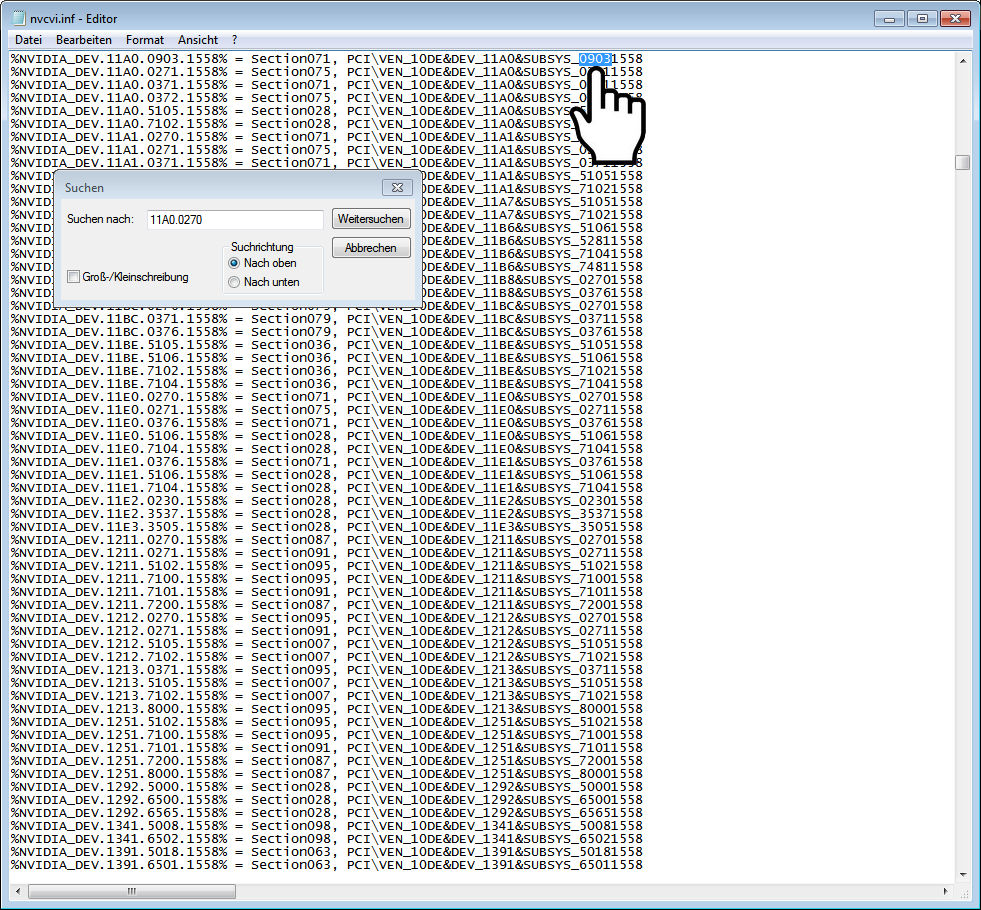
Task: Open the Ansicht menu
Action: (198, 39)
